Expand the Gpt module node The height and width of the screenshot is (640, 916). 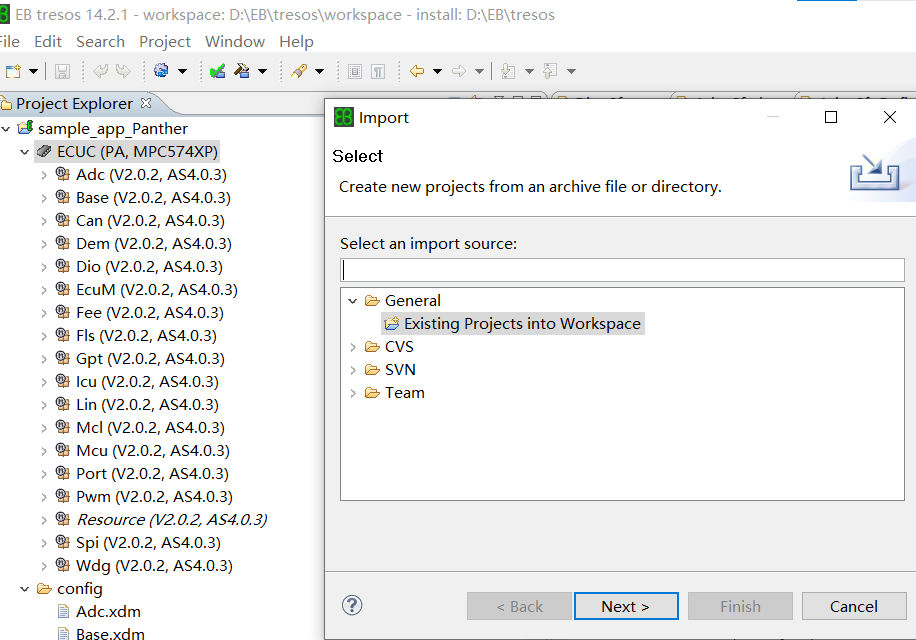pyautogui.click(x=44, y=359)
